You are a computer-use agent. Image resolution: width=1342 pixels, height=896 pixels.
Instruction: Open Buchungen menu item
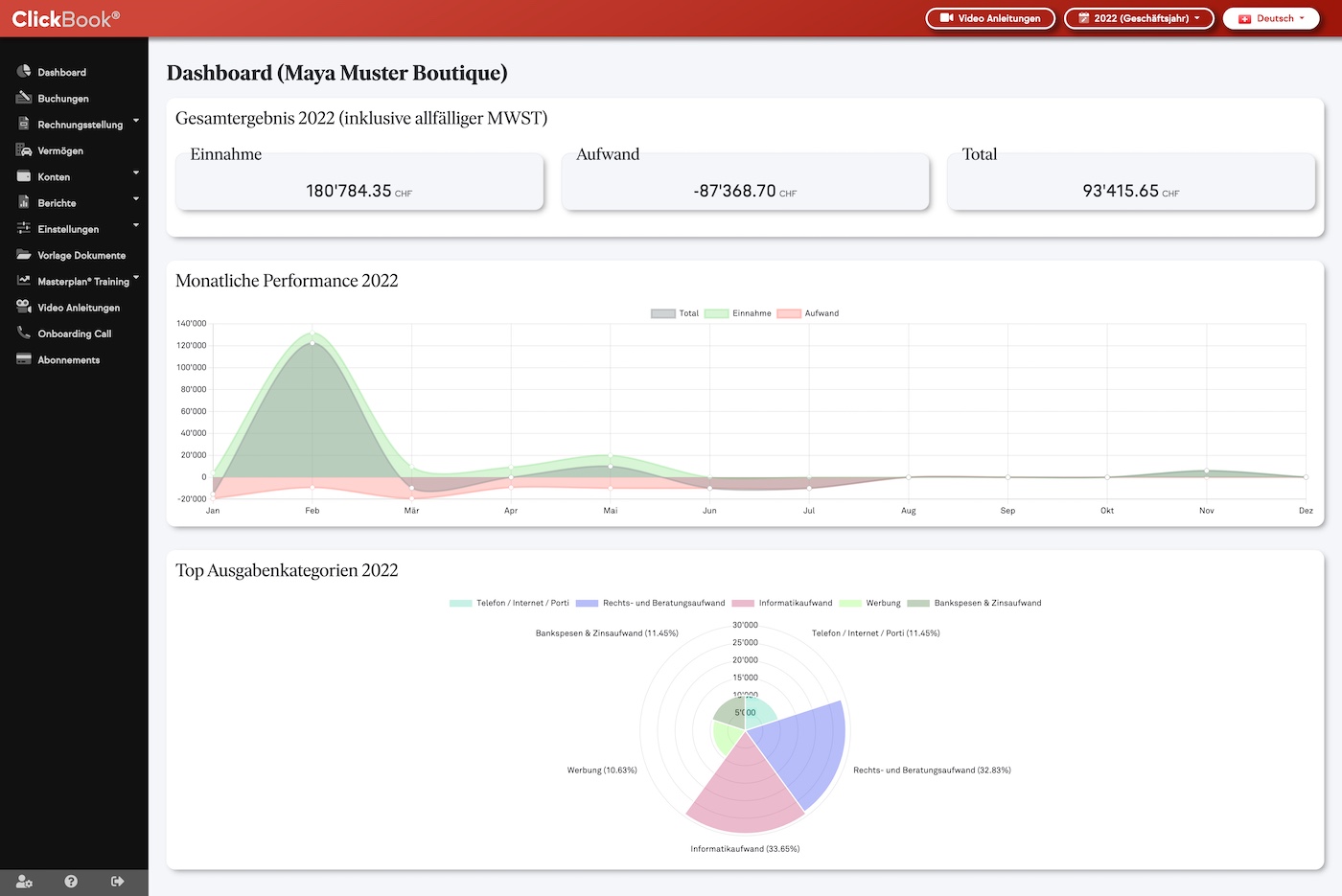[x=63, y=99]
